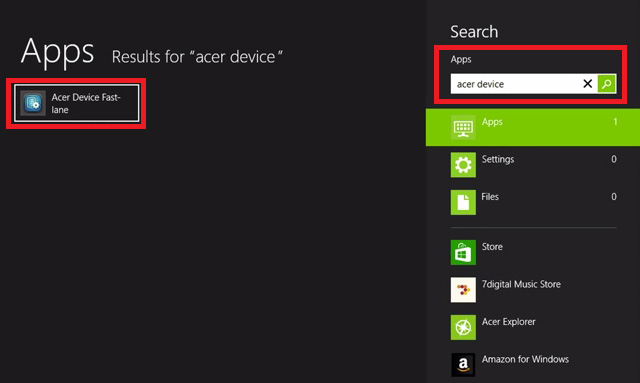Choose the Apps search category label

pos(492,122)
